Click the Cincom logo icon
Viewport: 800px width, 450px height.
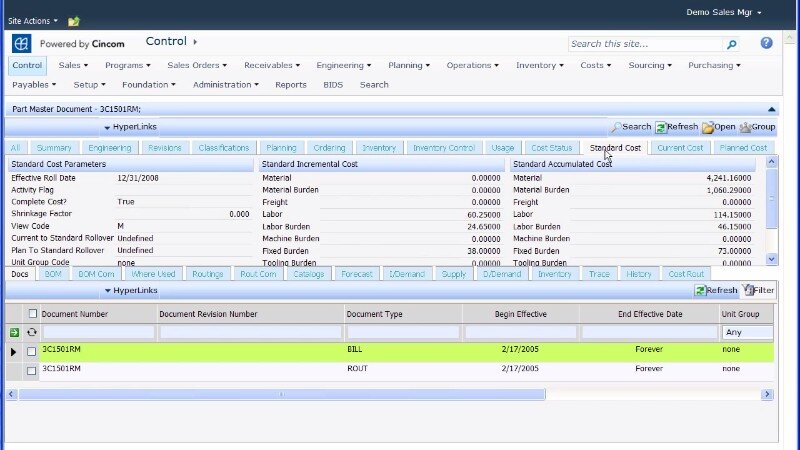(x=21, y=44)
